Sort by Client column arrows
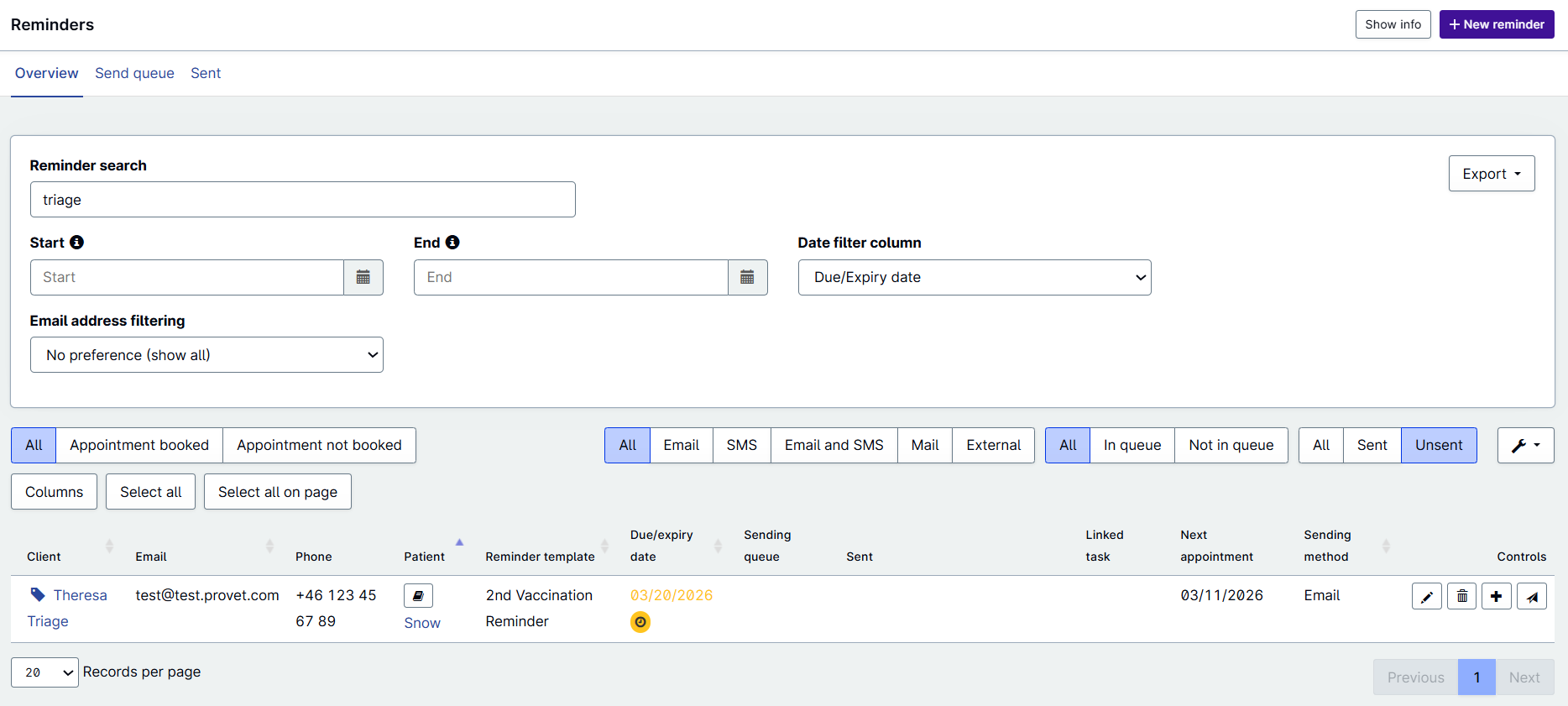 (109, 546)
